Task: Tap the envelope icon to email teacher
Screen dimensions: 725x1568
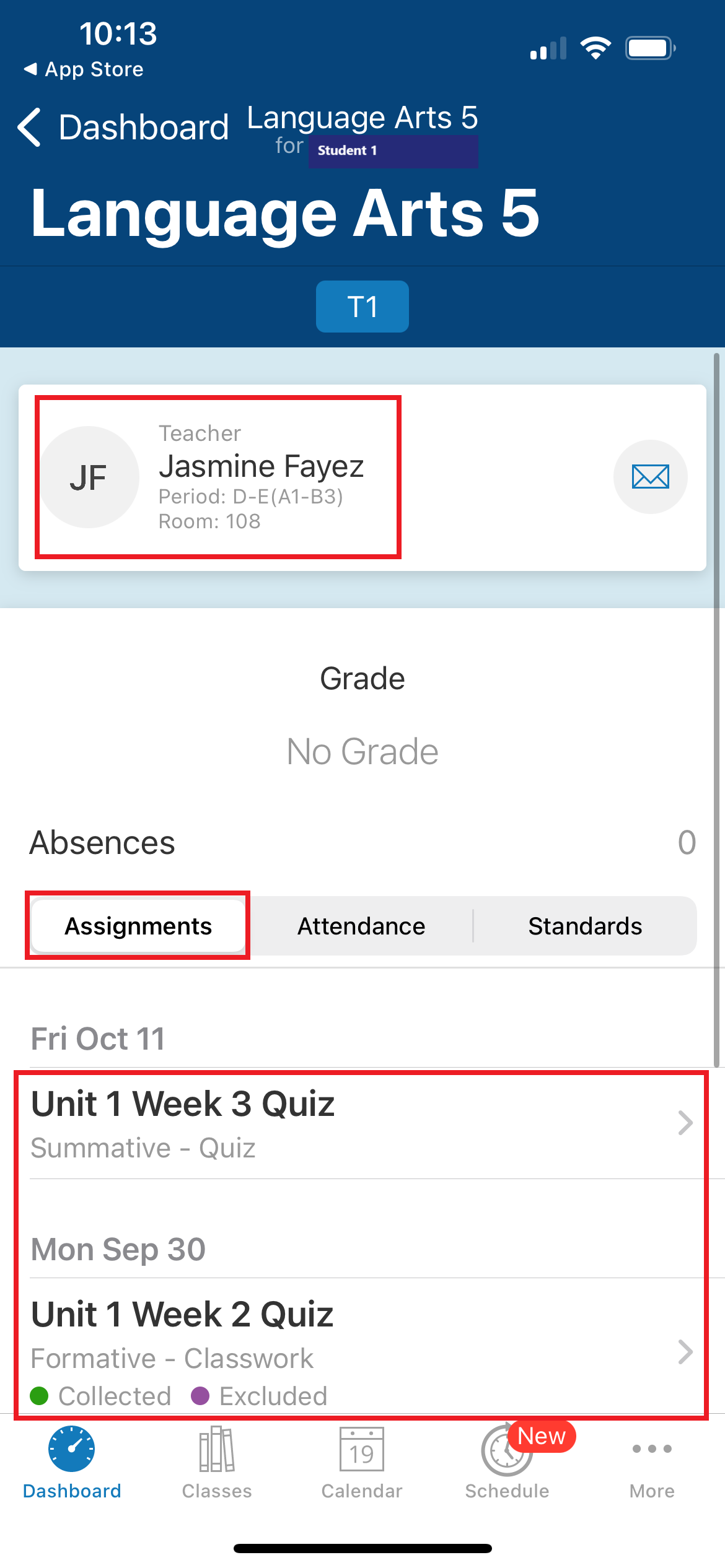Action: coord(650,477)
